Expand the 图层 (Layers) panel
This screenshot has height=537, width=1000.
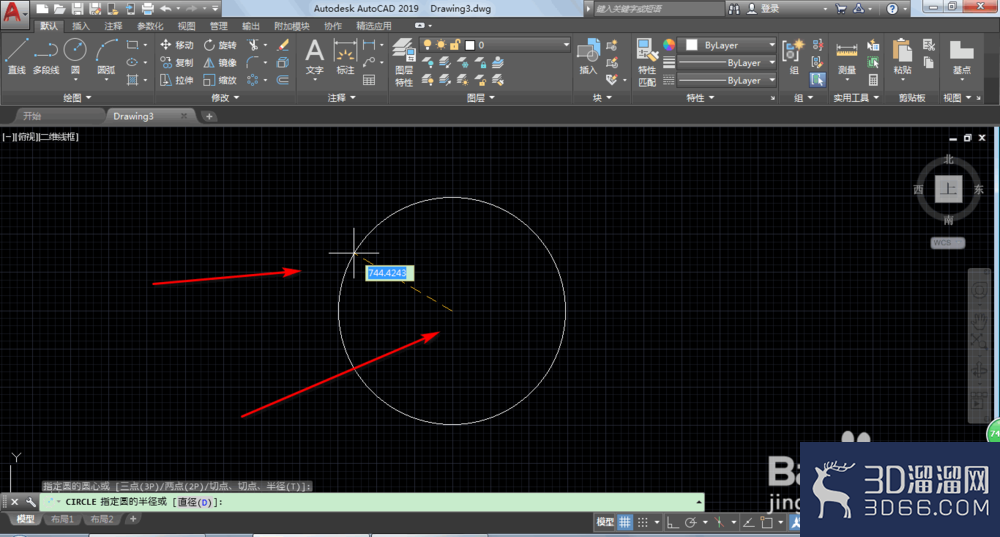(x=480, y=98)
